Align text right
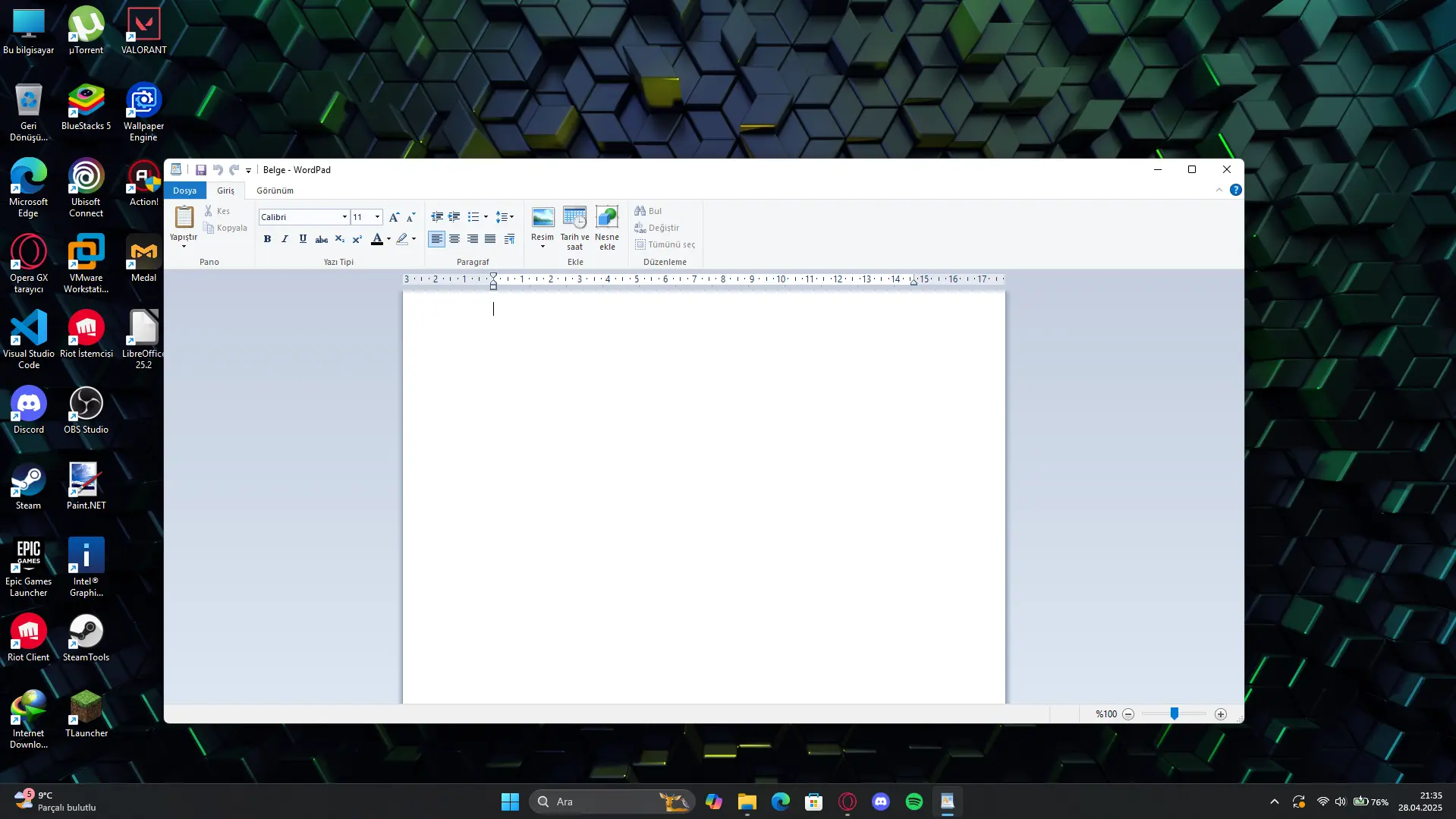 click(472, 239)
